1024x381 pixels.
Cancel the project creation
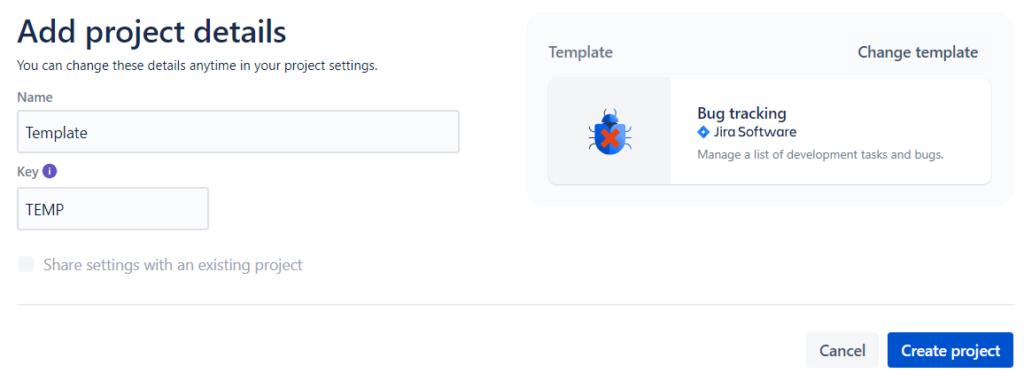pyautogui.click(x=842, y=350)
